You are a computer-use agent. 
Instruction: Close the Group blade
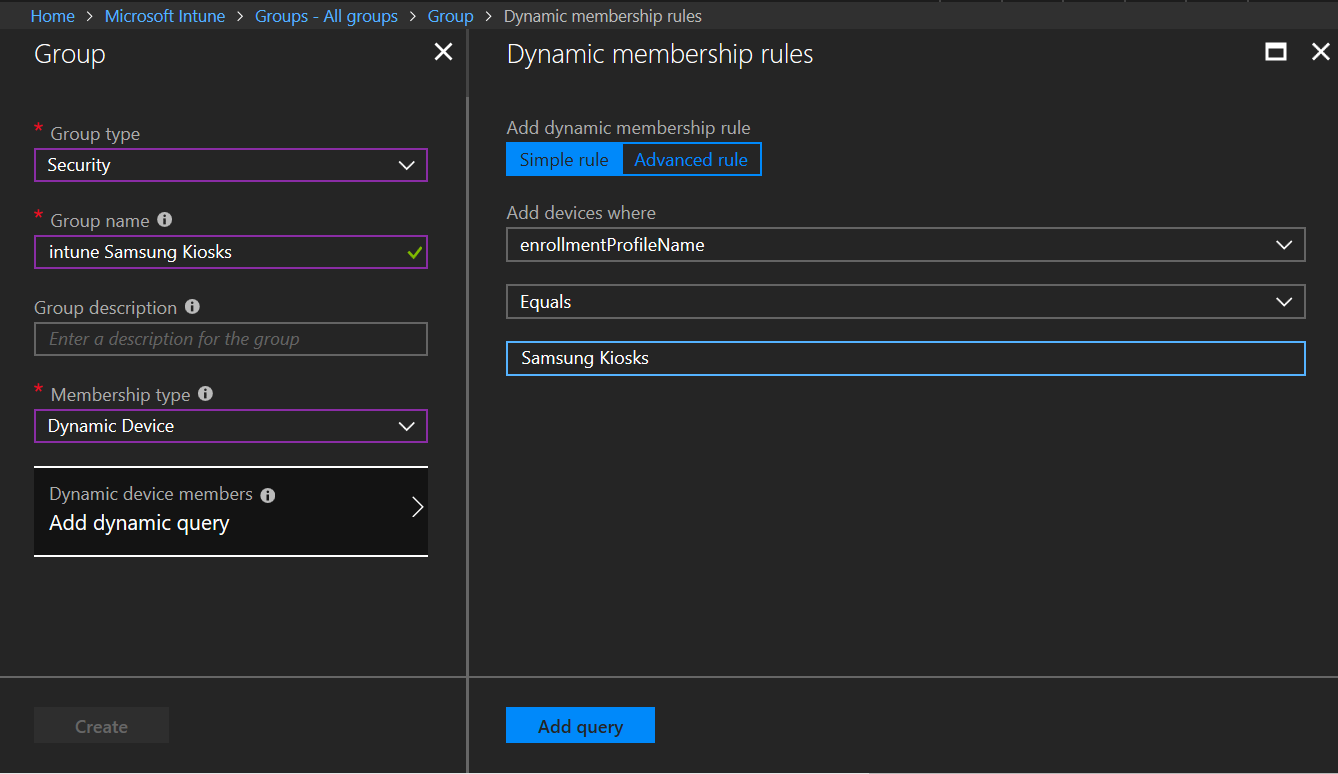coord(443,51)
